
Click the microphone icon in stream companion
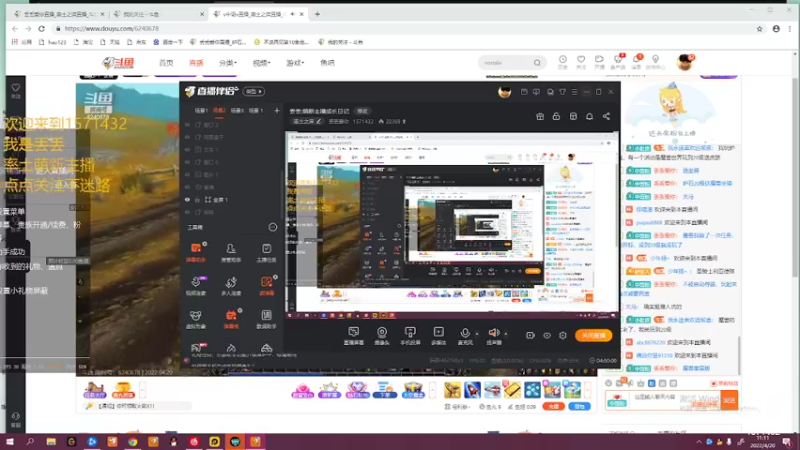pyautogui.click(x=465, y=333)
